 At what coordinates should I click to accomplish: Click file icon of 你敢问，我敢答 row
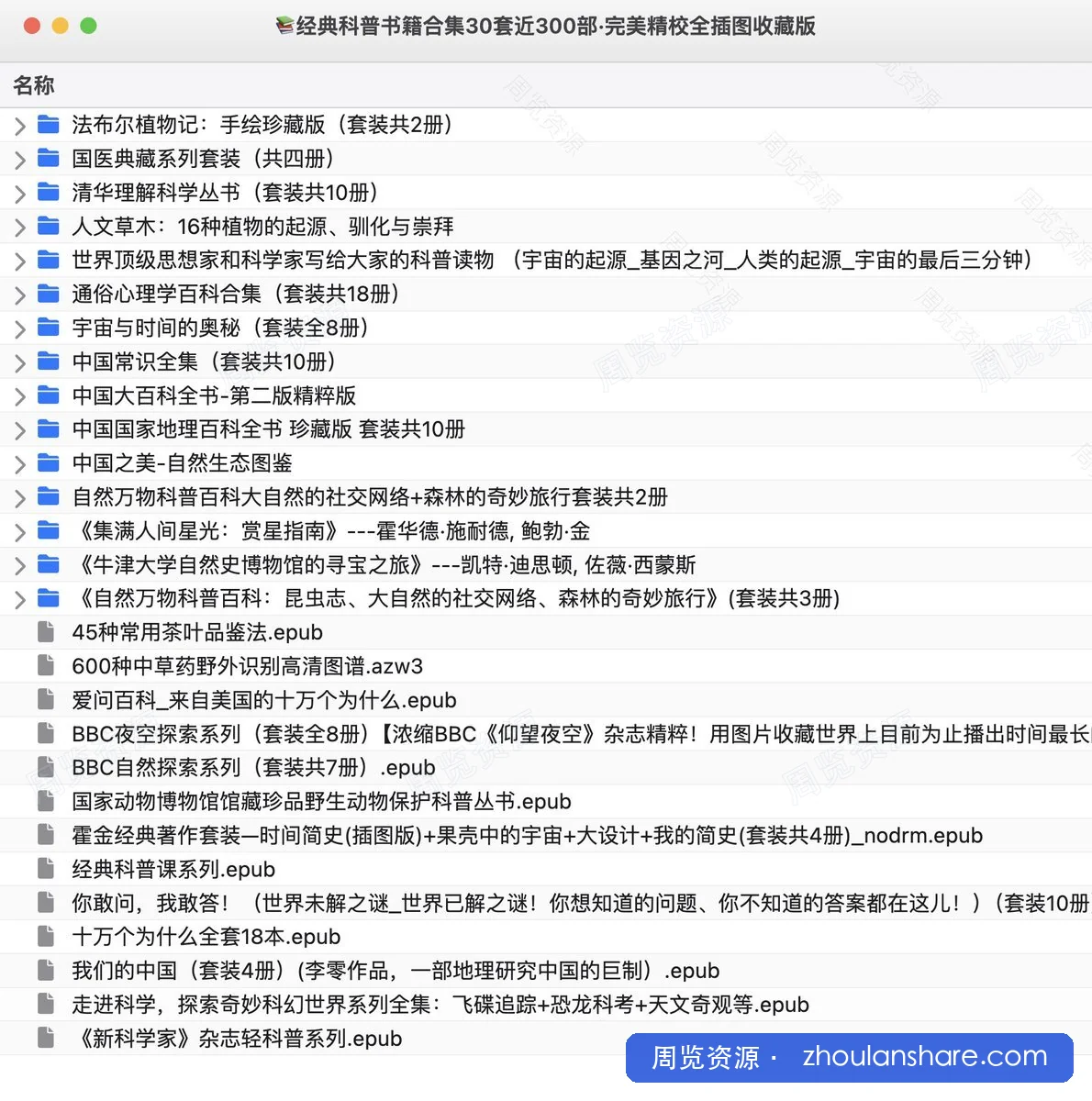point(46,903)
